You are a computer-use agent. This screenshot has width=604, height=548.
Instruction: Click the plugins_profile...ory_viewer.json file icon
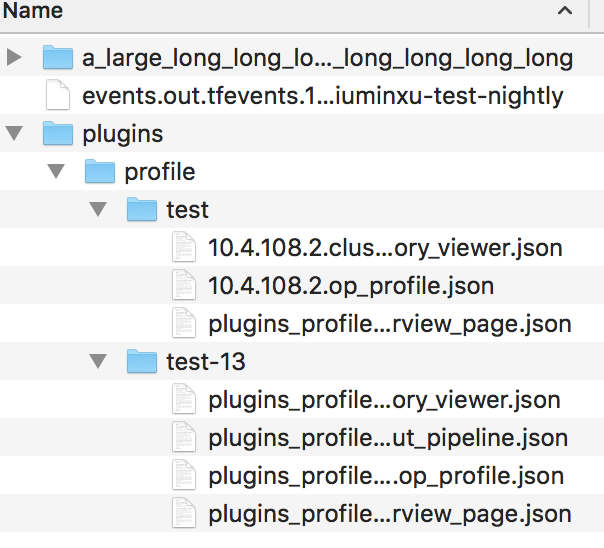tap(184, 399)
